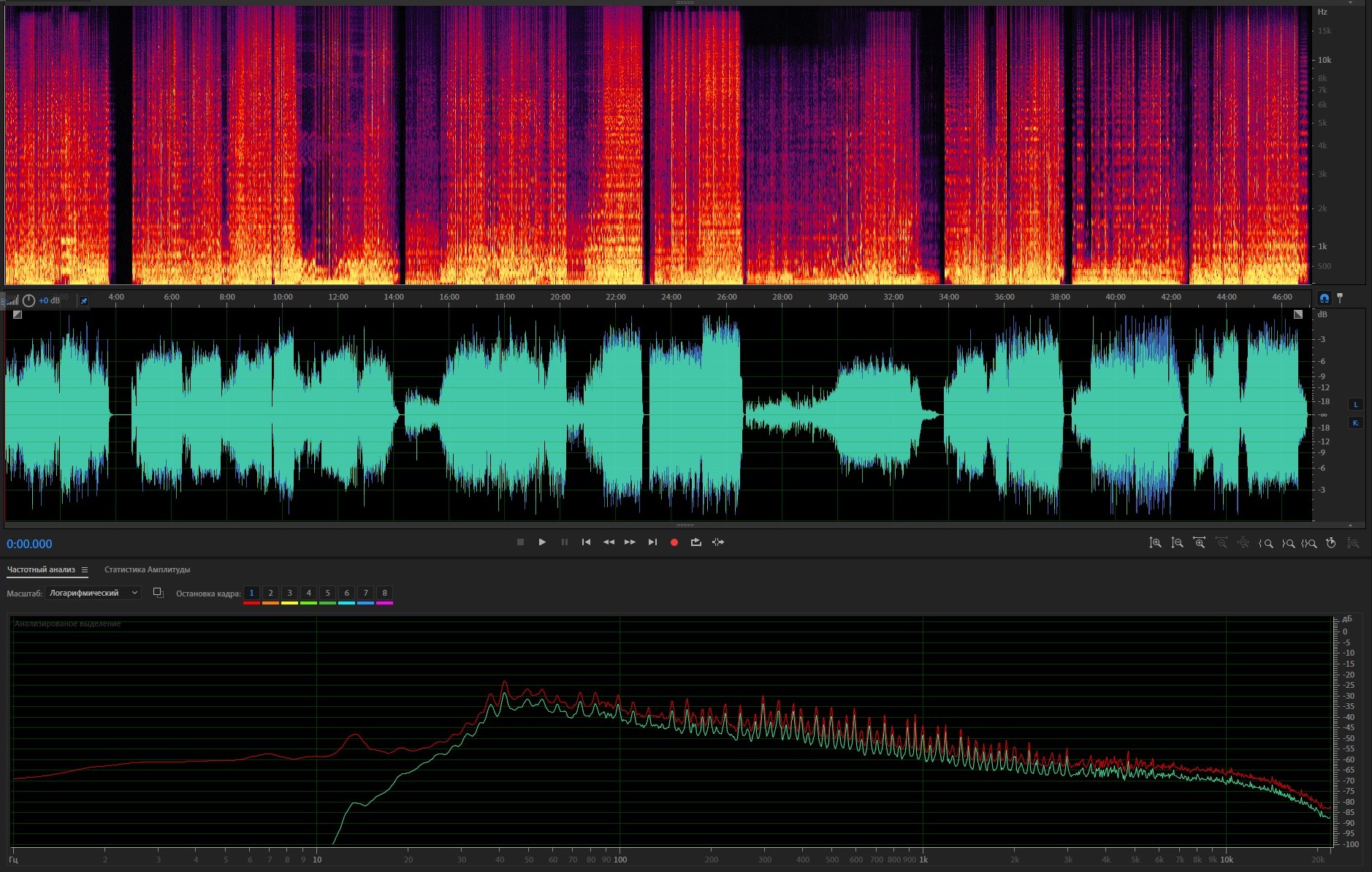Screen dimensions: 1372x872
Task: Select the Частотный анализ tab
Action: (x=41, y=569)
